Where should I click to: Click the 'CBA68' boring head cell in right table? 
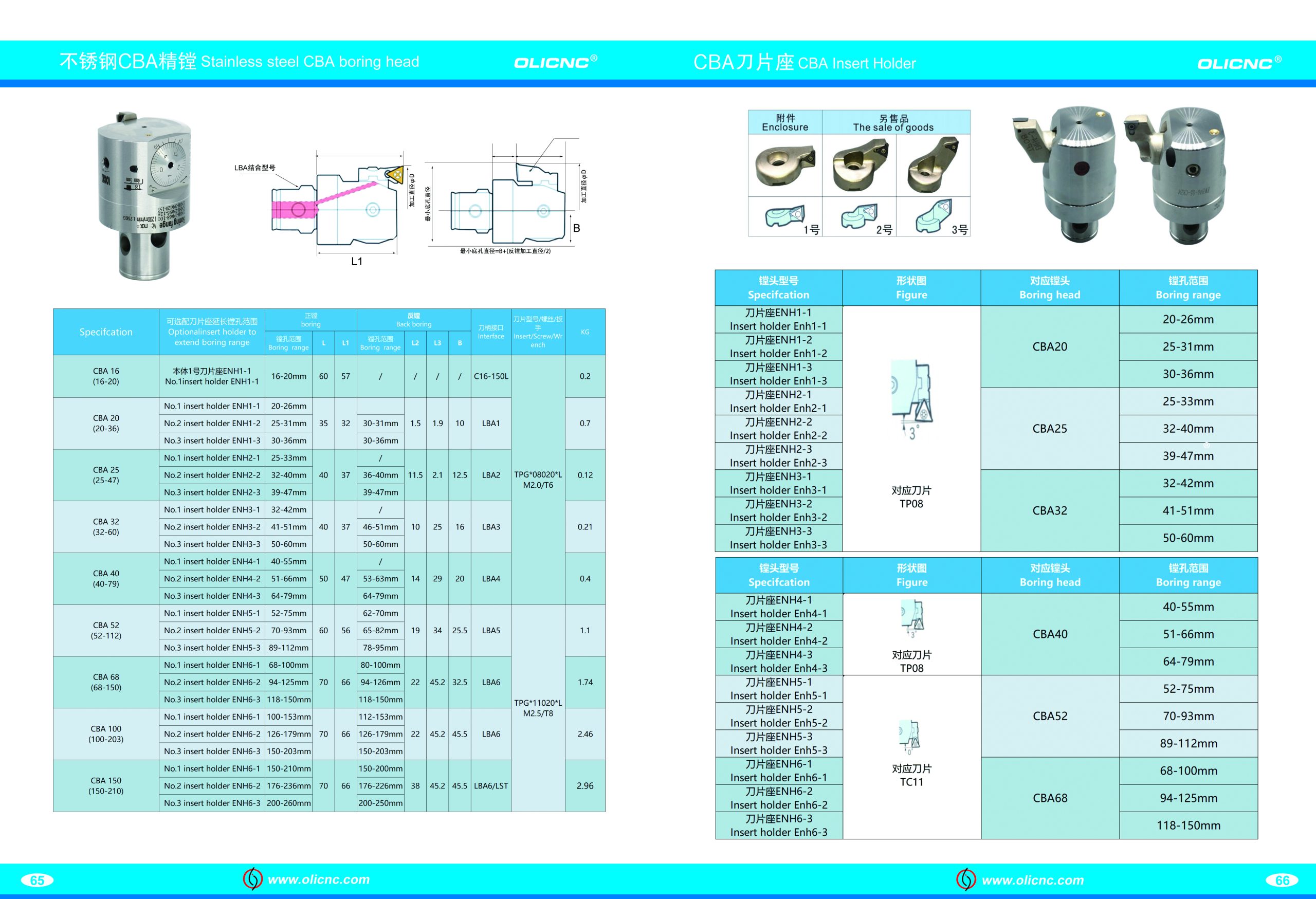click(1050, 798)
